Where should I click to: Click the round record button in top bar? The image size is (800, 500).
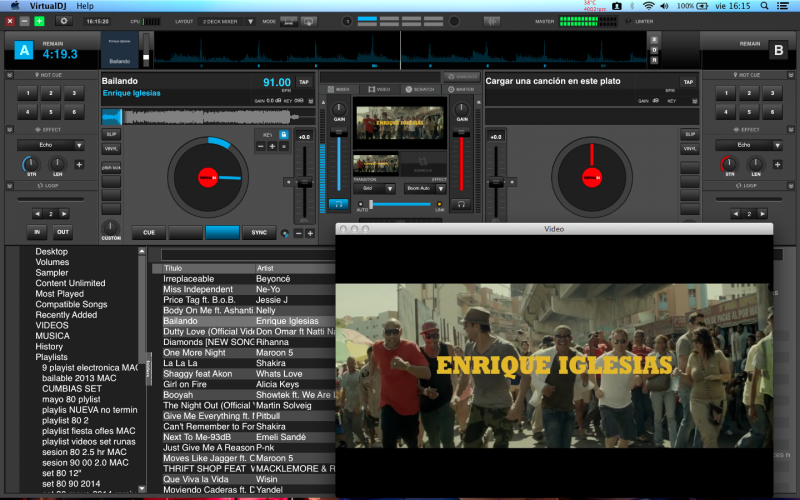(x=454, y=21)
